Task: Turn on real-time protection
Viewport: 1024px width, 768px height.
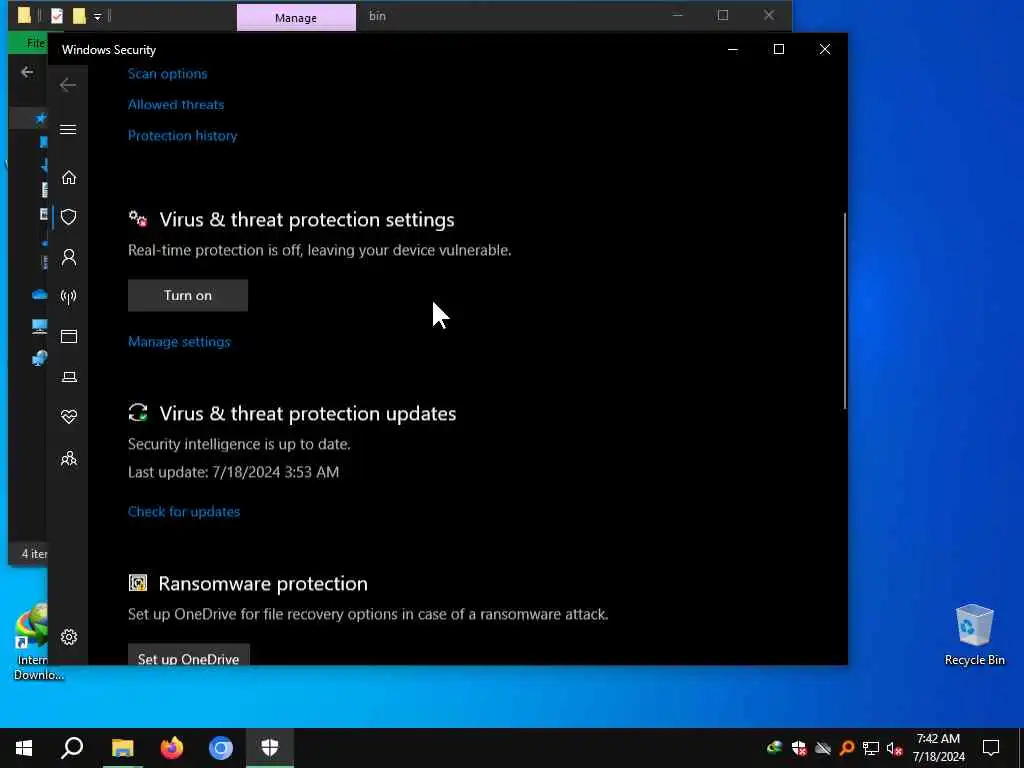Action: click(x=187, y=295)
